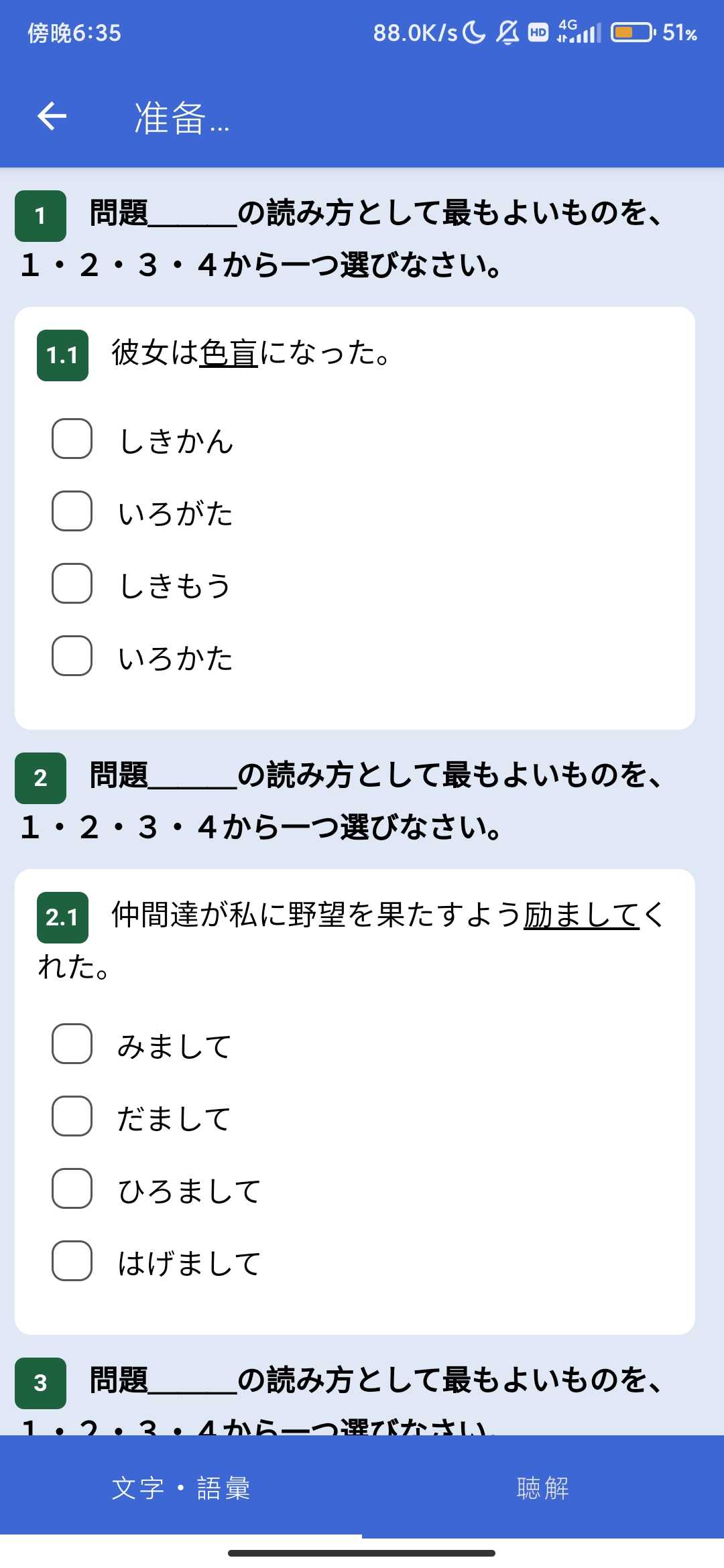Tap the underlined word 色盲
724x1568 pixels.
(x=229, y=353)
